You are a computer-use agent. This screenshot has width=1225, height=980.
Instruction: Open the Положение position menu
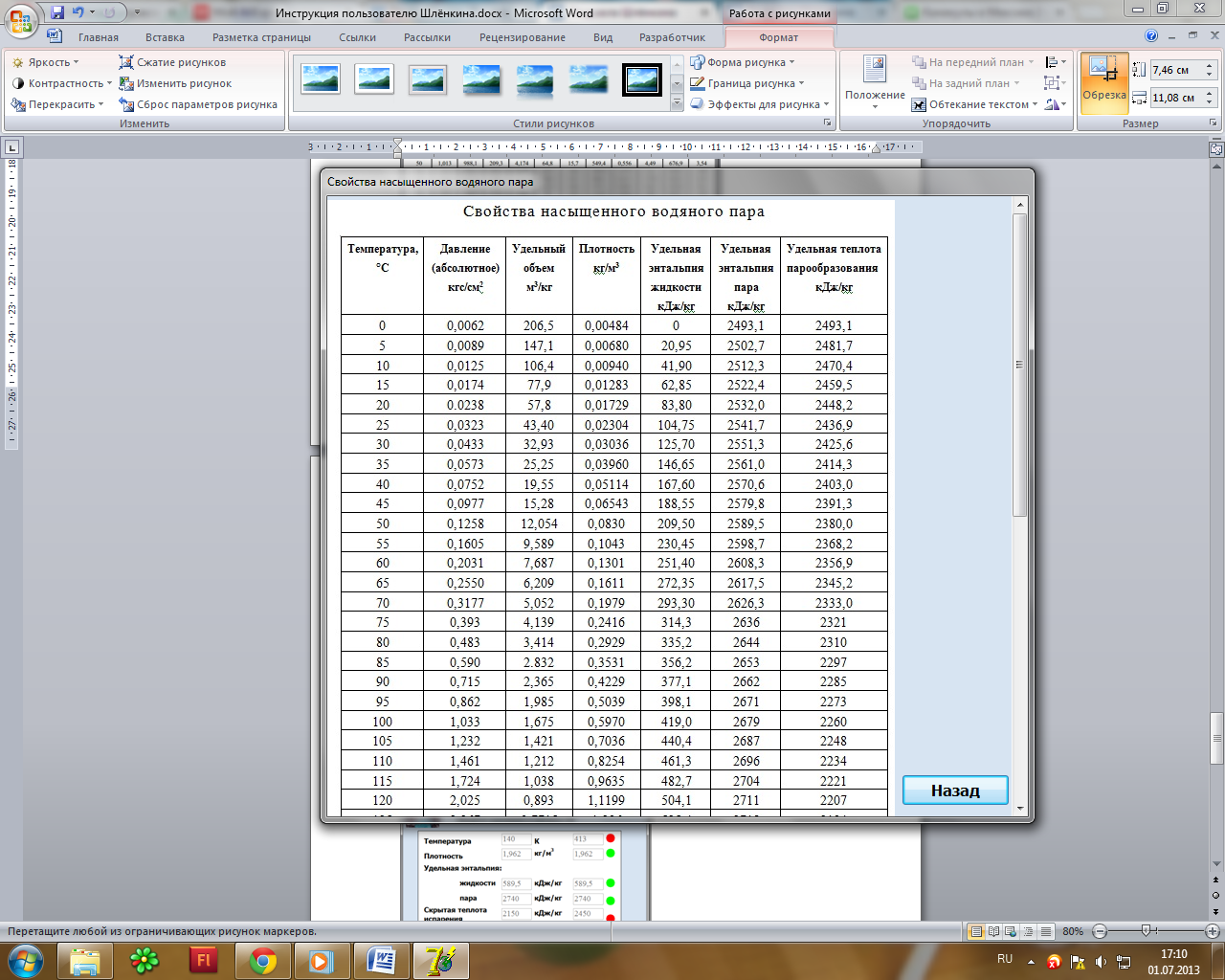tap(875, 82)
